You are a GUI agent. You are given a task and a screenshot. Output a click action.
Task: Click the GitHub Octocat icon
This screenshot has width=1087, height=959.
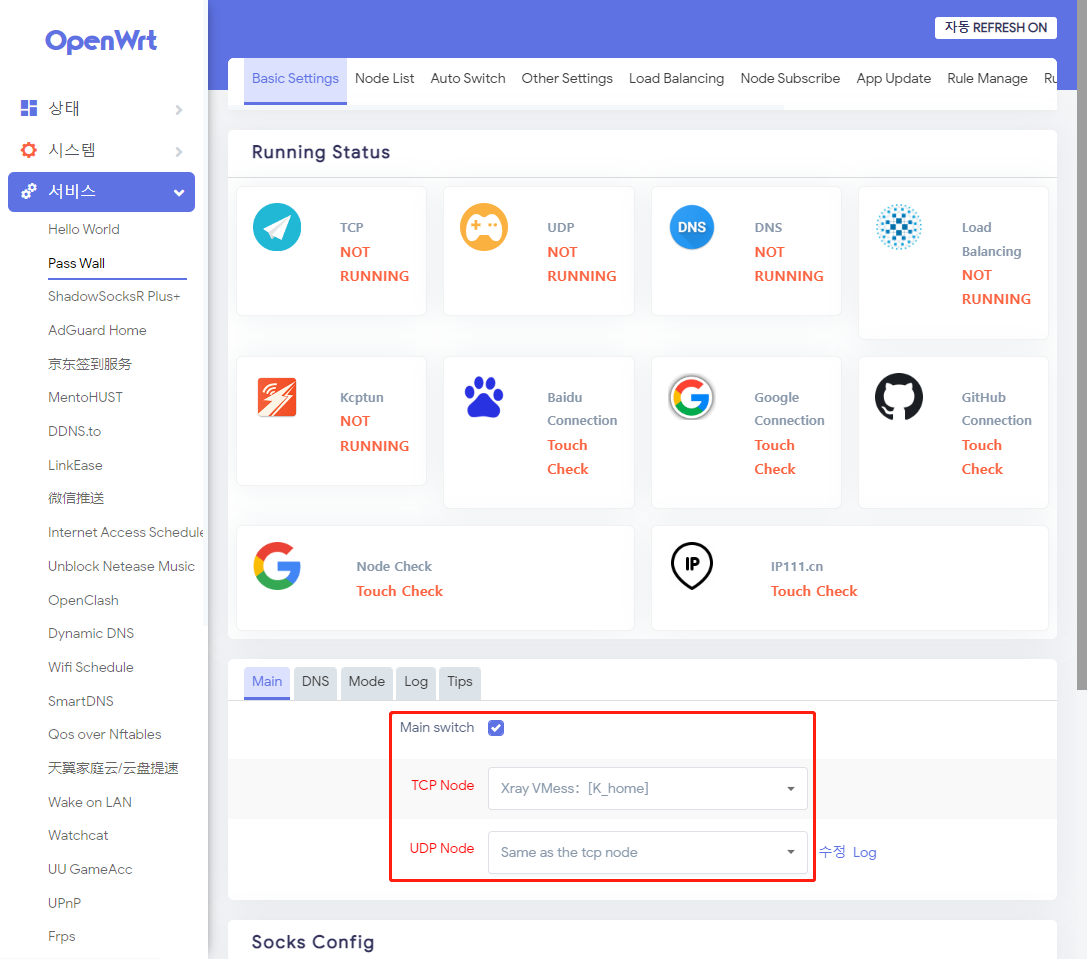[898, 397]
